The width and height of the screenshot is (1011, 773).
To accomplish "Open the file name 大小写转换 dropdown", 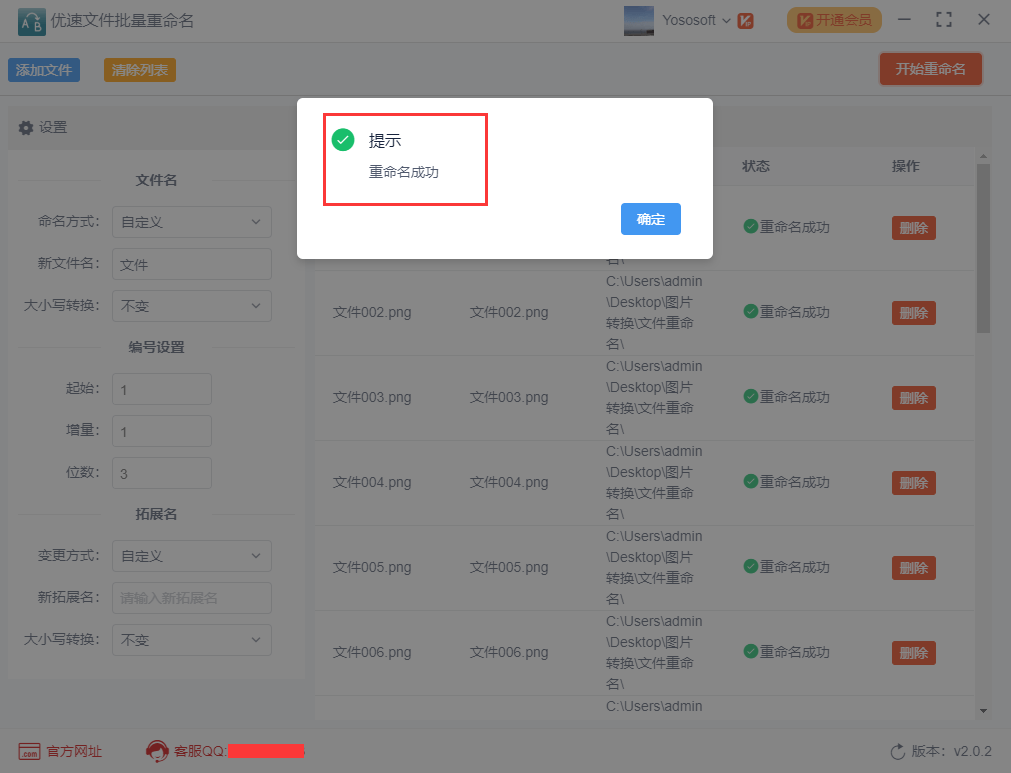I will tap(191, 306).
